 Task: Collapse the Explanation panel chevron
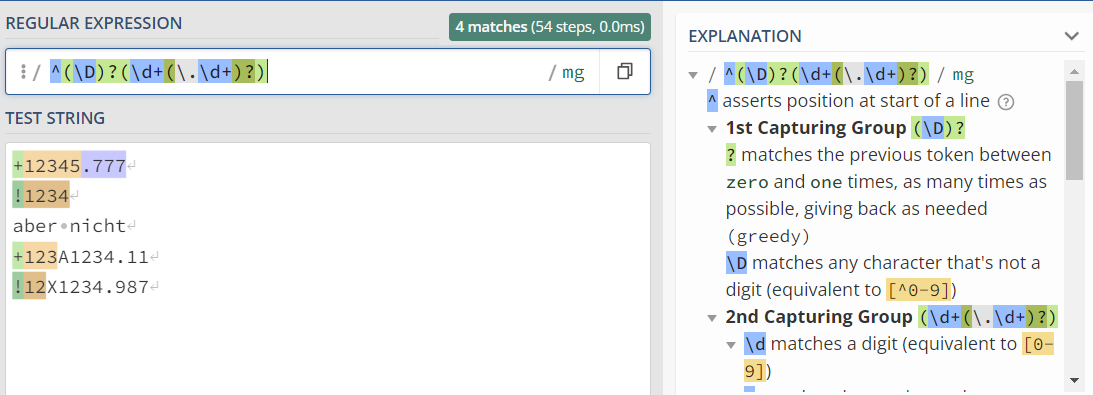click(x=1071, y=36)
